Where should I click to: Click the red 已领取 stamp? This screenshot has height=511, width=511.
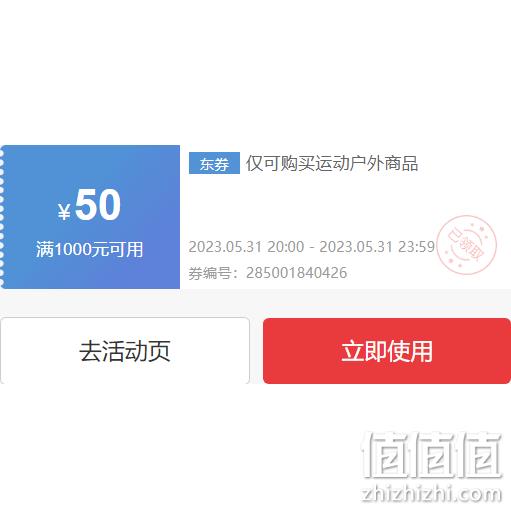pos(466,245)
